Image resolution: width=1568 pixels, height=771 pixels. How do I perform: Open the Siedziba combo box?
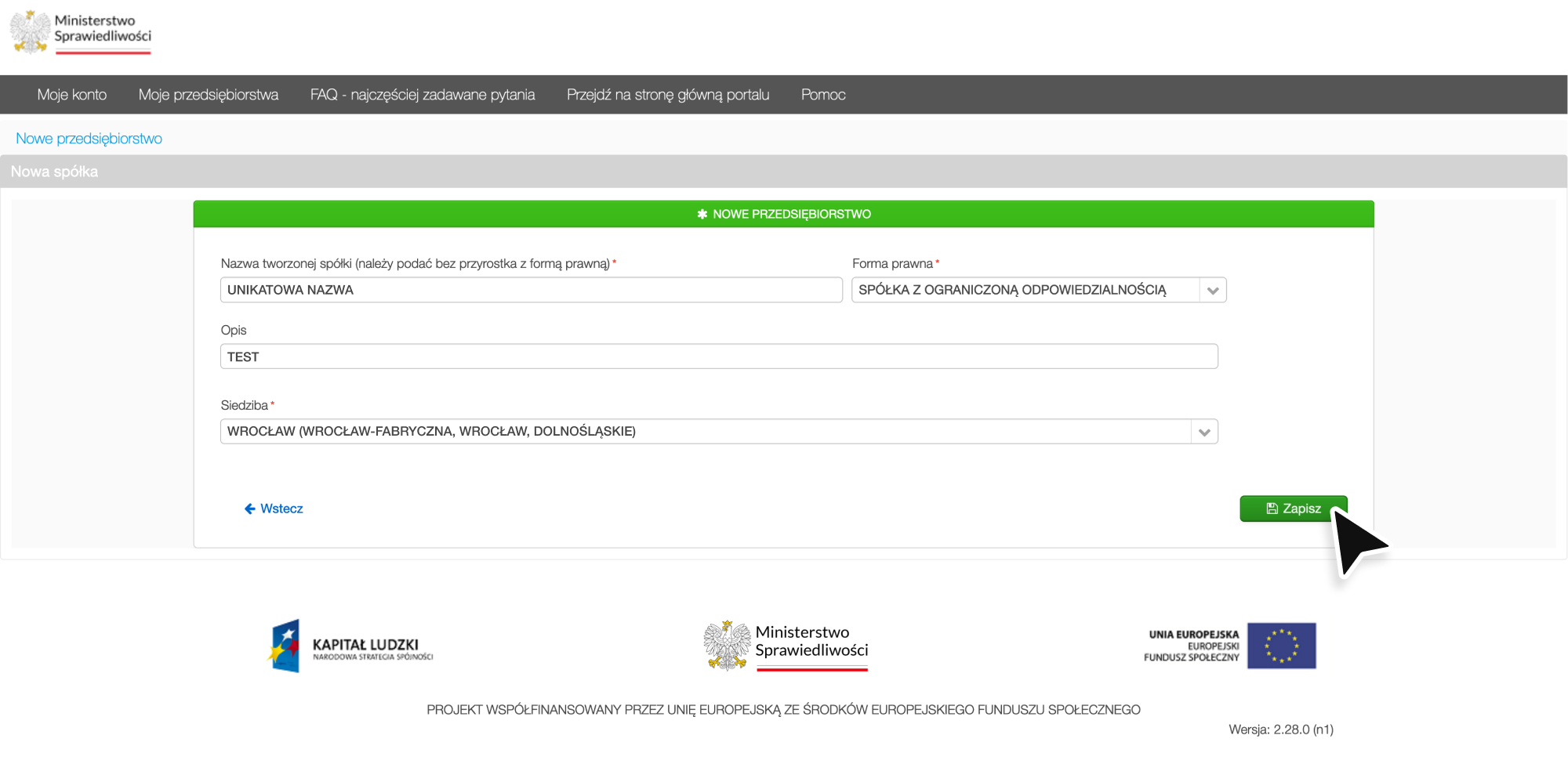pyautogui.click(x=719, y=432)
